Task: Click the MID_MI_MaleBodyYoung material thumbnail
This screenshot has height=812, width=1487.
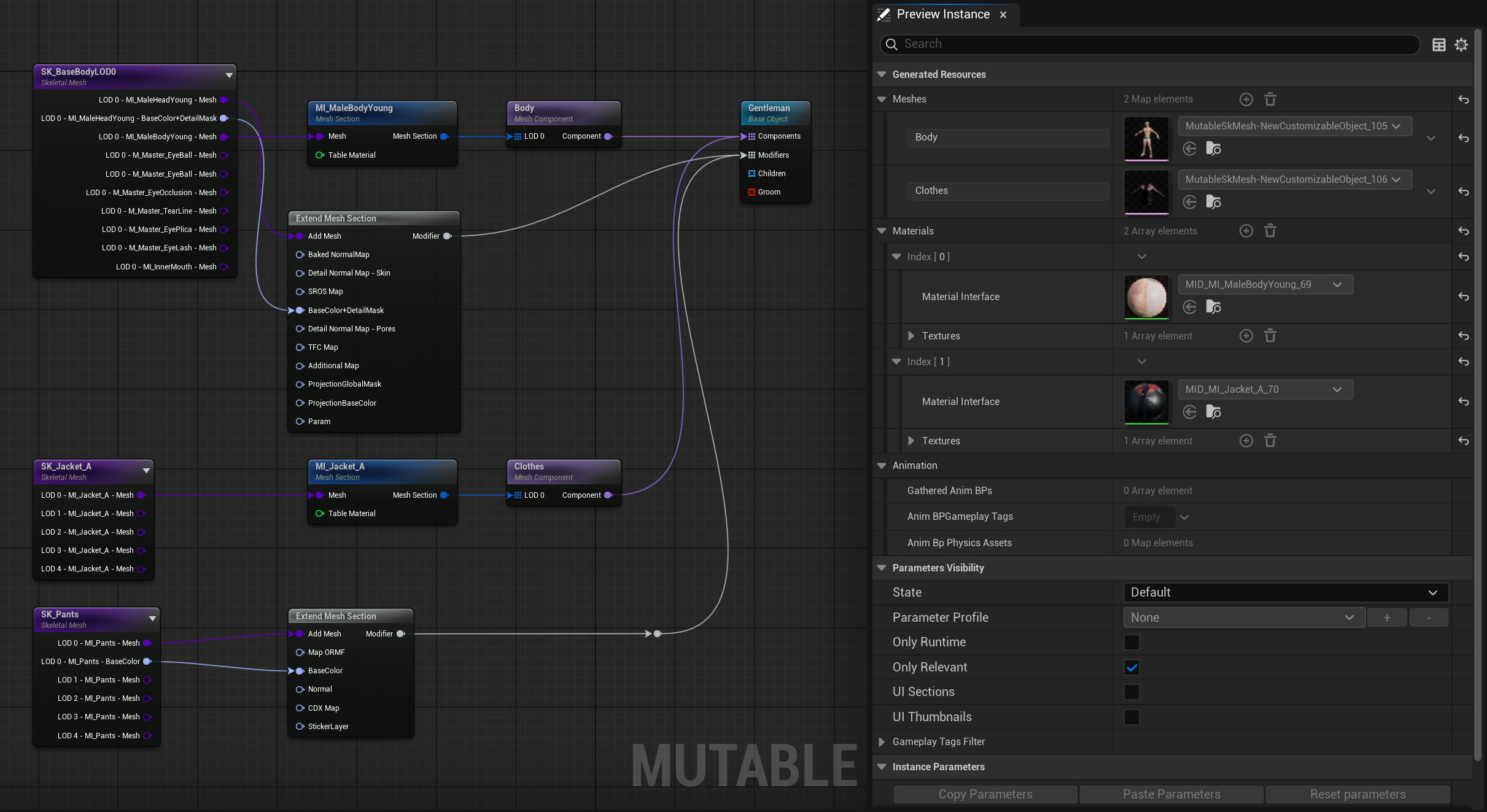Action: coord(1146,297)
